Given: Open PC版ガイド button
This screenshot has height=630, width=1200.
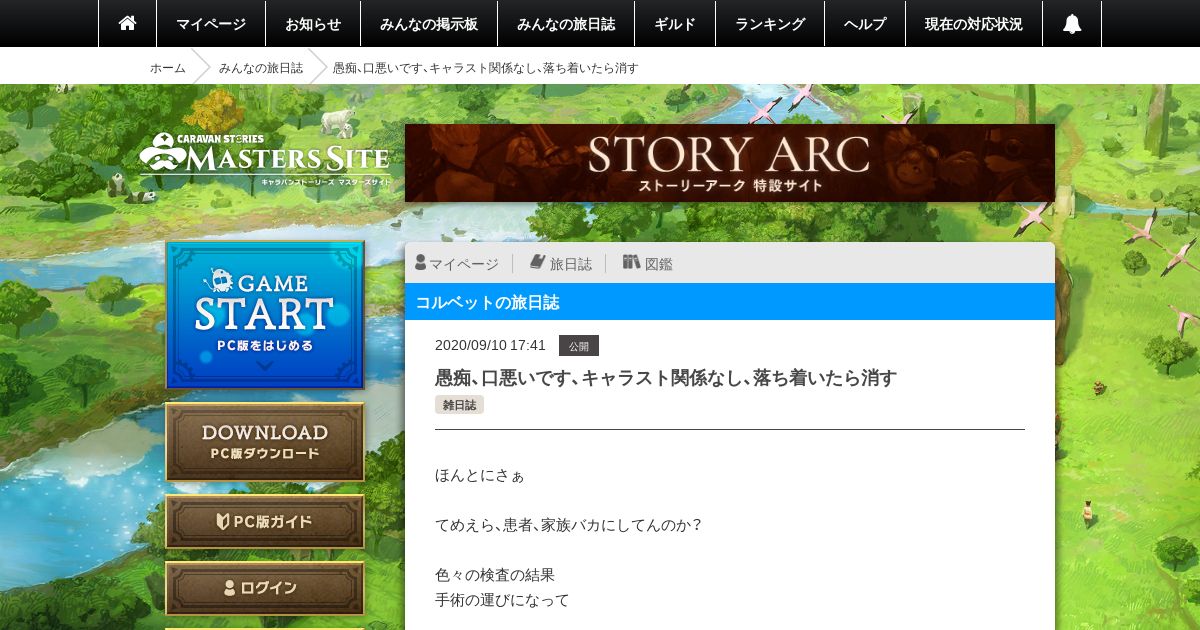Looking at the screenshot, I should tap(265, 522).
